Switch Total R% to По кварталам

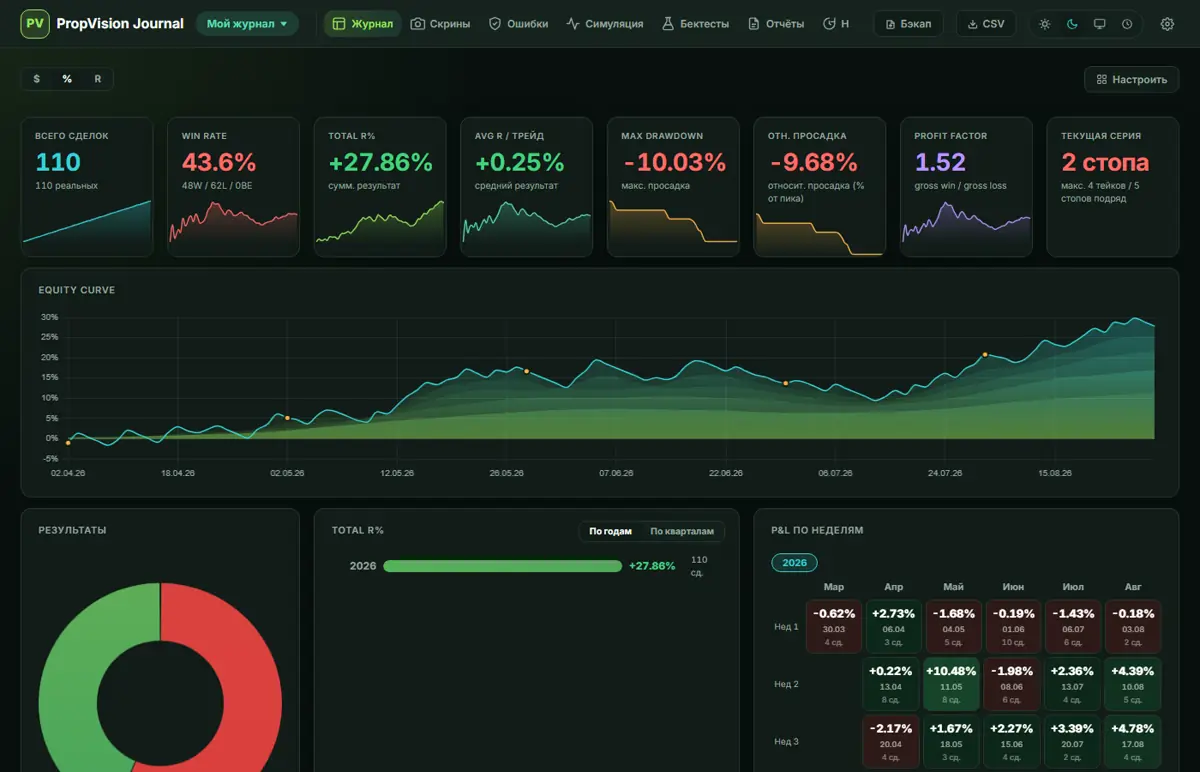coord(682,531)
